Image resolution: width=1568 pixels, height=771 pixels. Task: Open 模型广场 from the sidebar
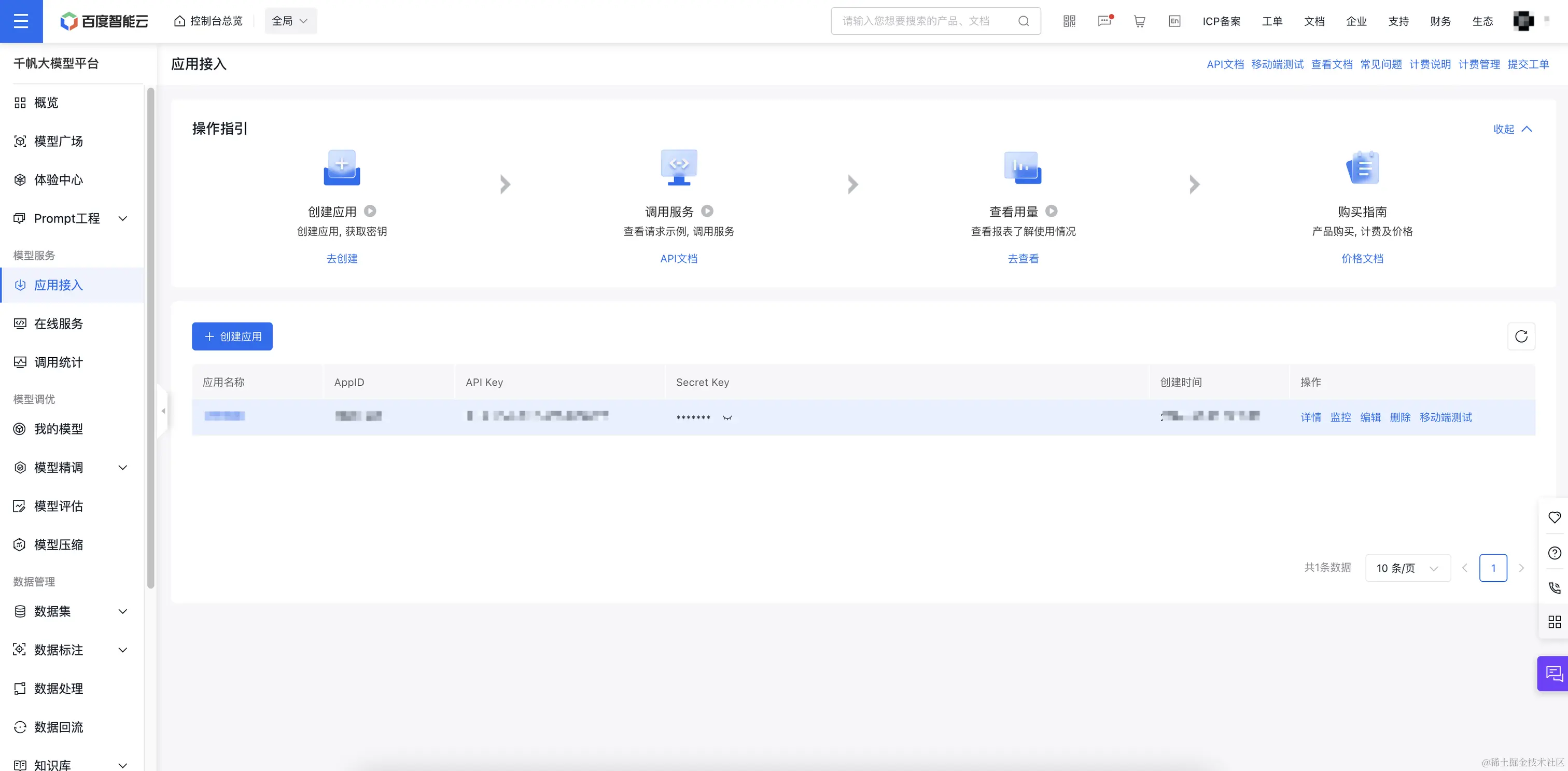(59, 141)
